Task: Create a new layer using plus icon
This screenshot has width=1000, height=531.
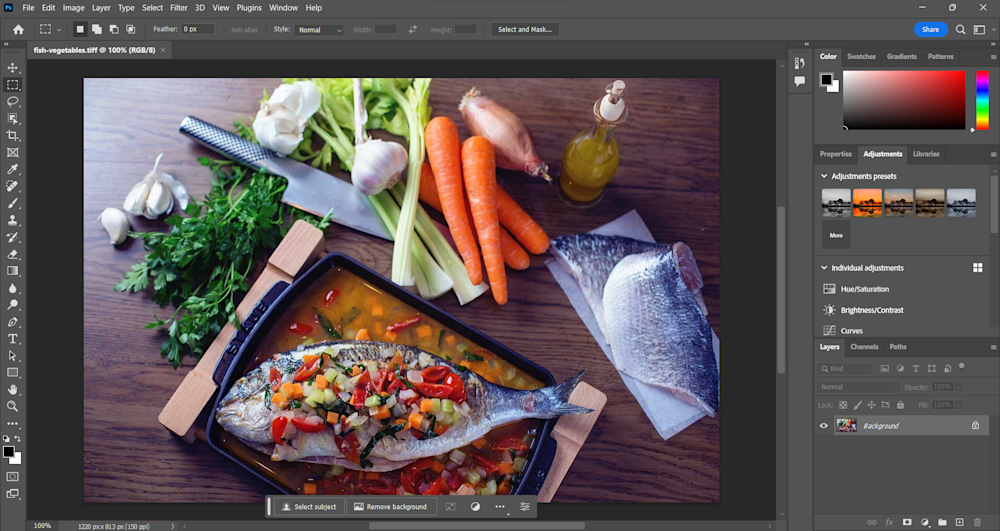Action: tap(959, 522)
